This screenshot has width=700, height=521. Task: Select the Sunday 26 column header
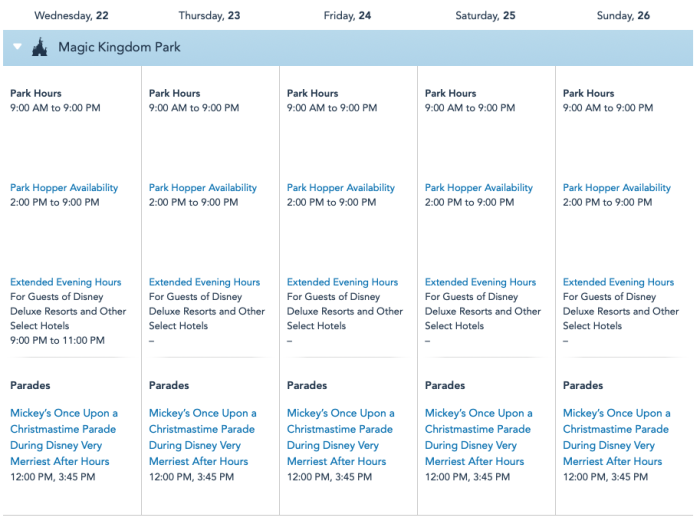pos(623,15)
